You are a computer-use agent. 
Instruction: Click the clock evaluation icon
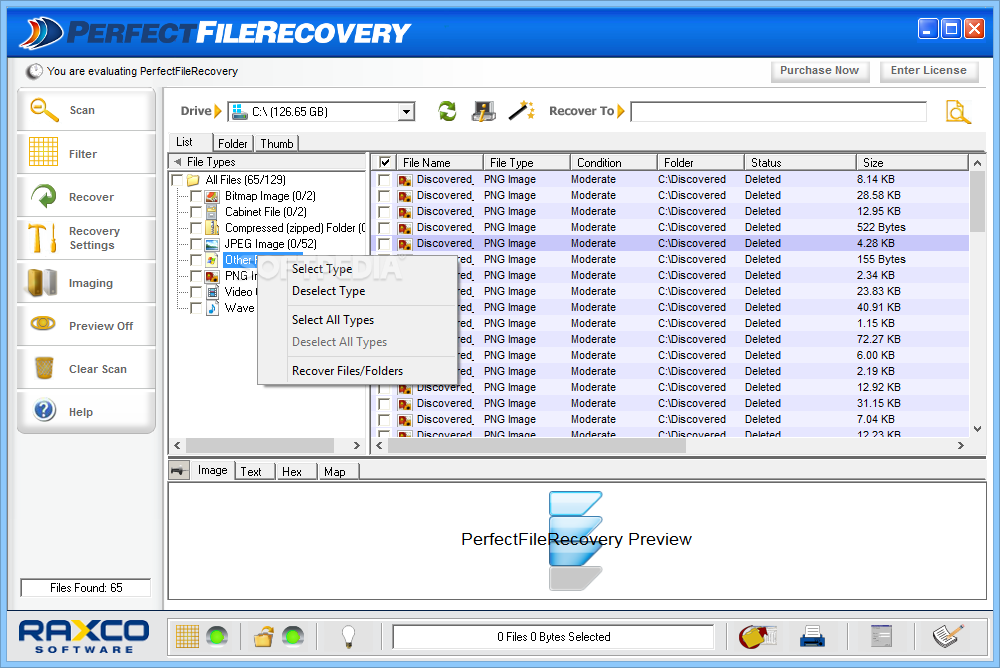click(34, 71)
